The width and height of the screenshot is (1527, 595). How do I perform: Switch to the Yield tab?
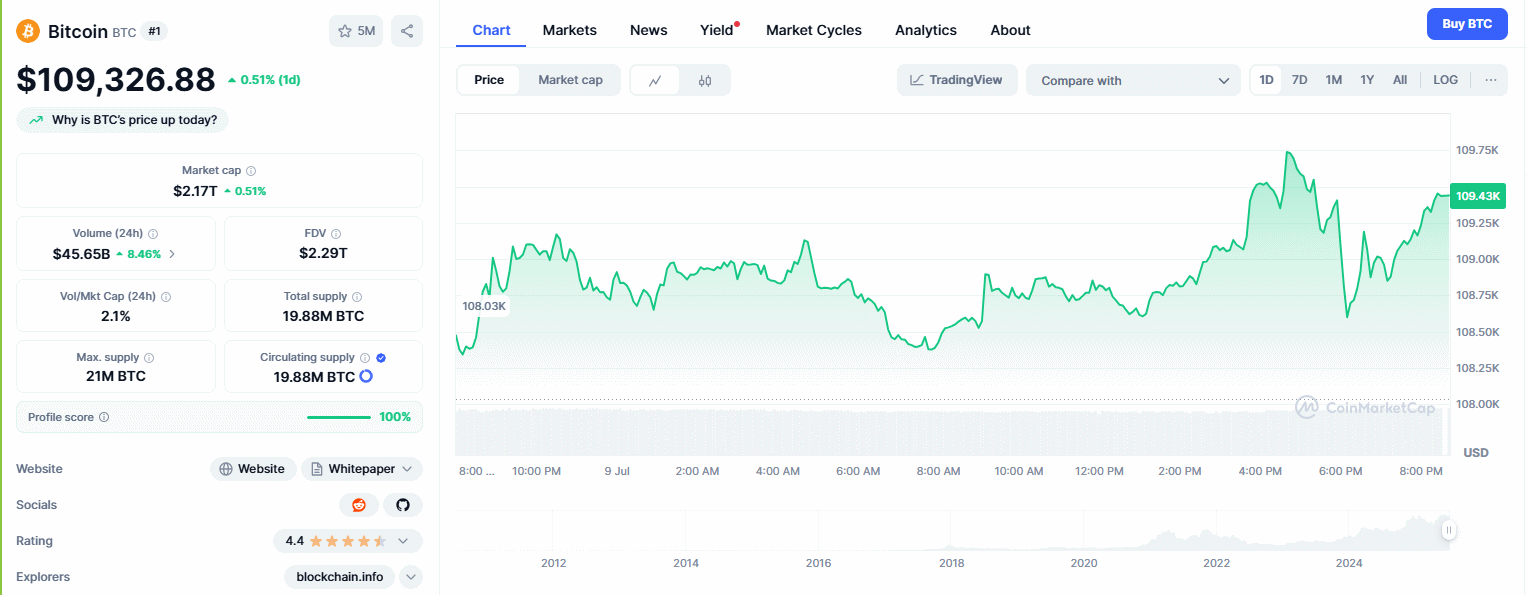[717, 30]
